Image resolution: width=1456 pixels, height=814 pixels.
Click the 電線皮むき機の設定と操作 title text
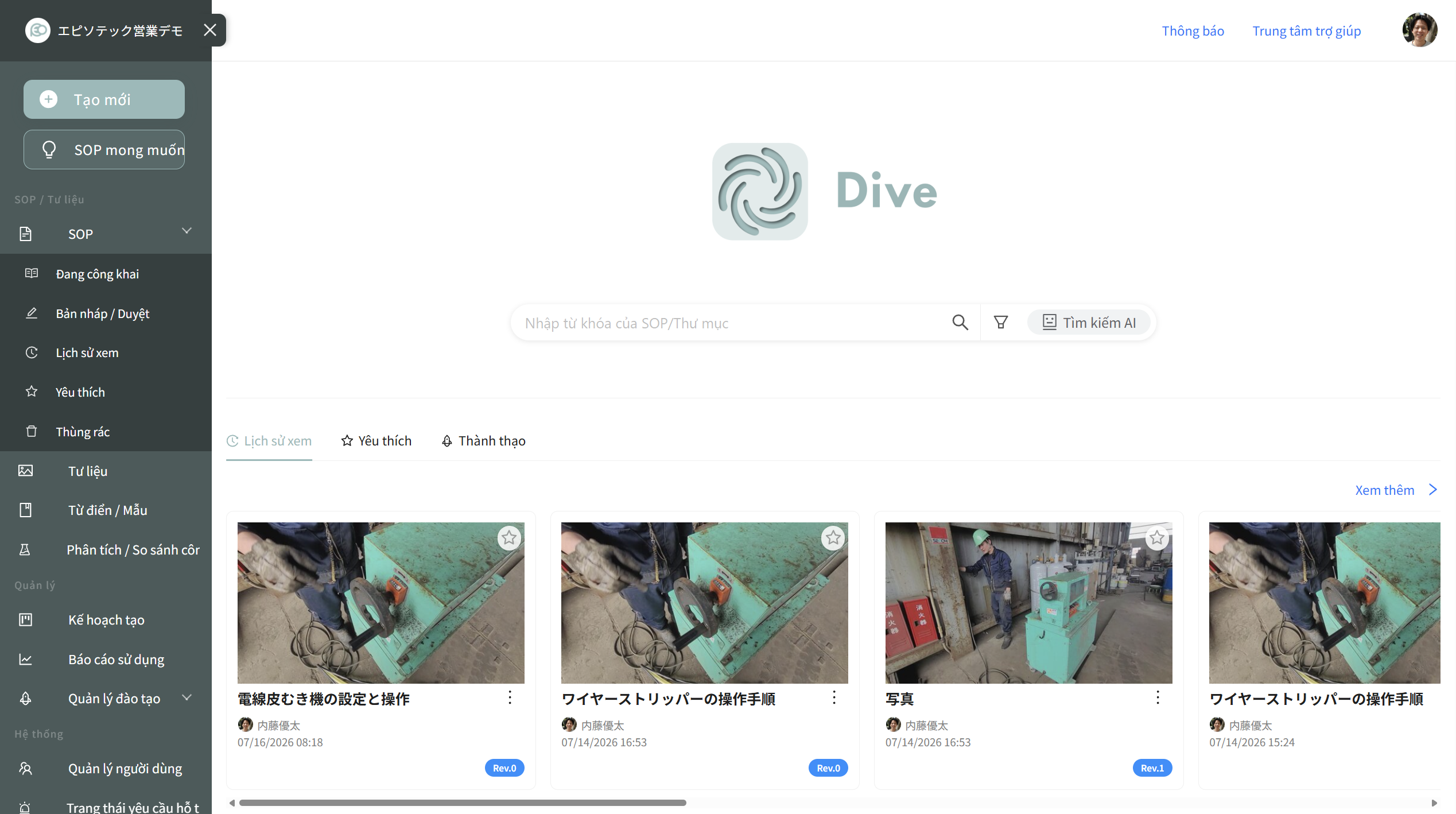pyautogui.click(x=324, y=699)
